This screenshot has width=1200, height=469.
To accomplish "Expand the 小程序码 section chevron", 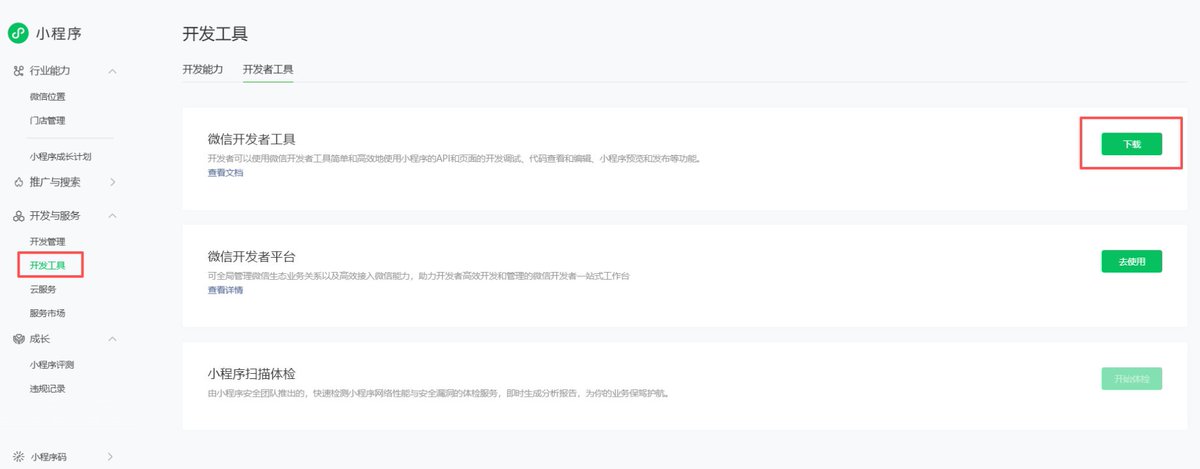I will click(x=111, y=457).
